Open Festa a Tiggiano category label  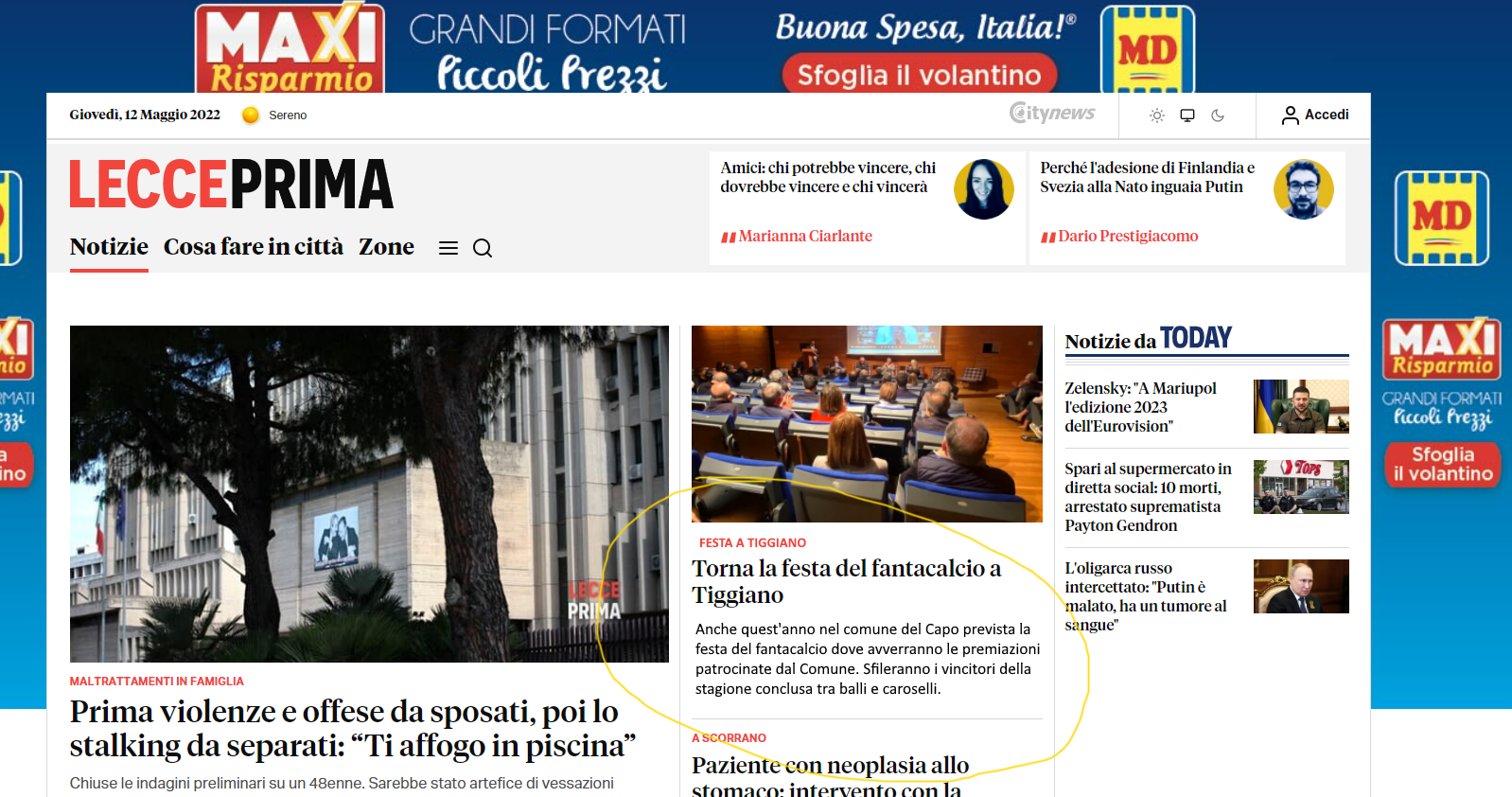coord(752,543)
